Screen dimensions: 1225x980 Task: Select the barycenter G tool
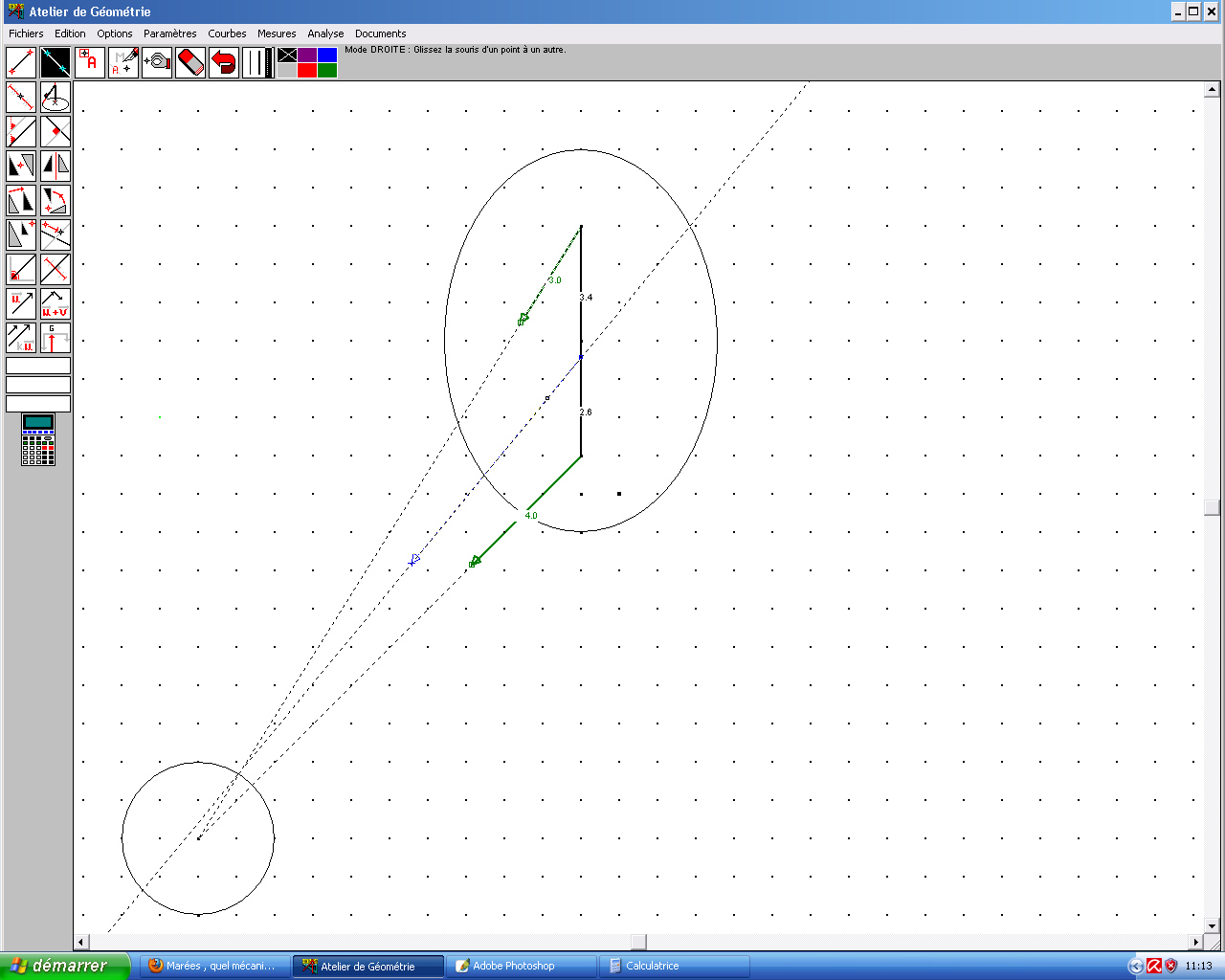point(56,338)
